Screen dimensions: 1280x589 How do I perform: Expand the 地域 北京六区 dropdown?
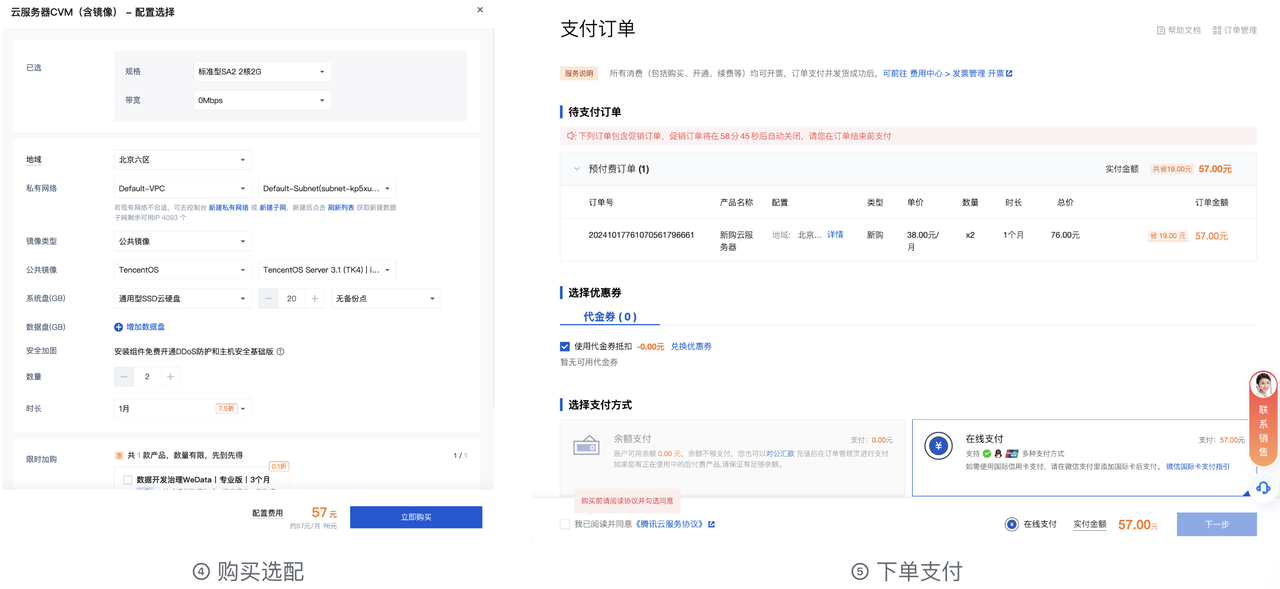(182, 160)
